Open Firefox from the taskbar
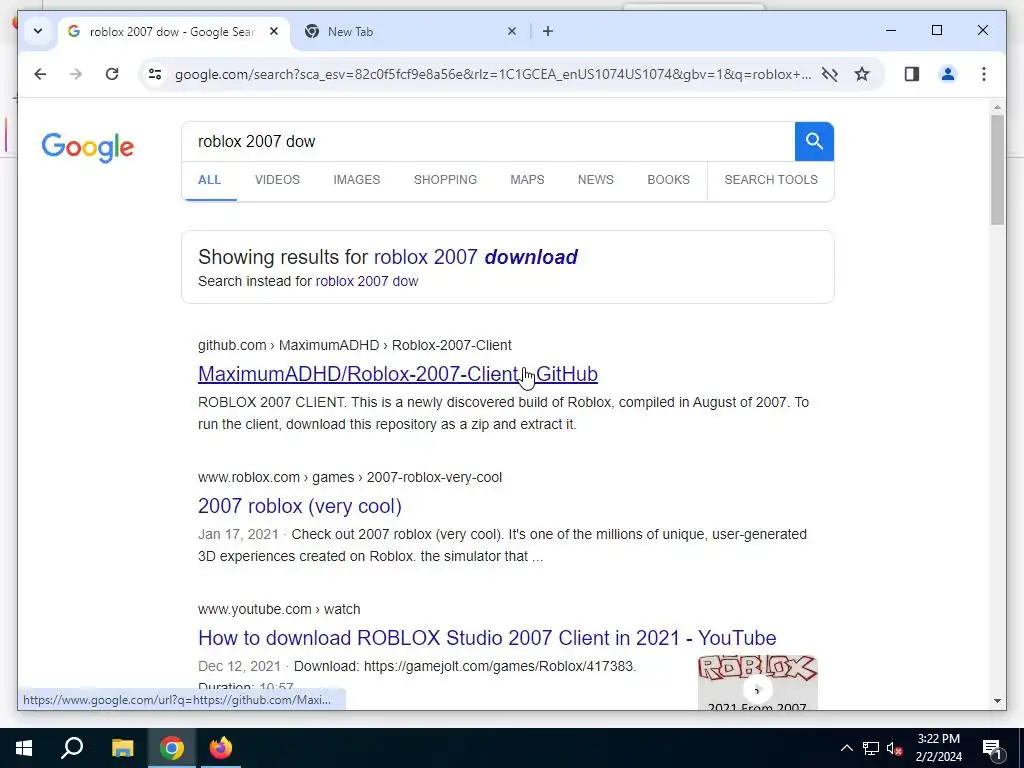 221,748
